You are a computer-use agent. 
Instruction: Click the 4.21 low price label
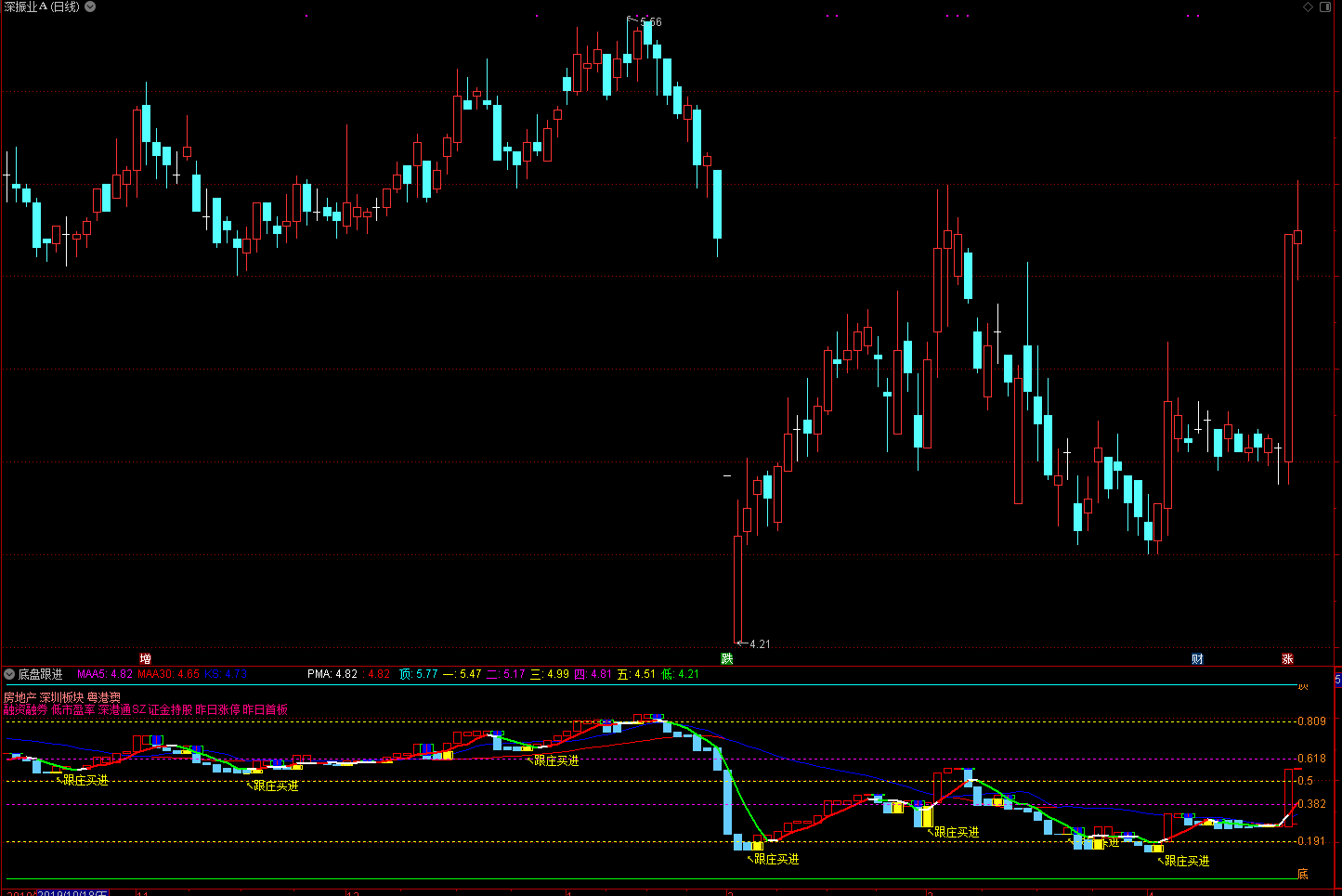coord(760,643)
